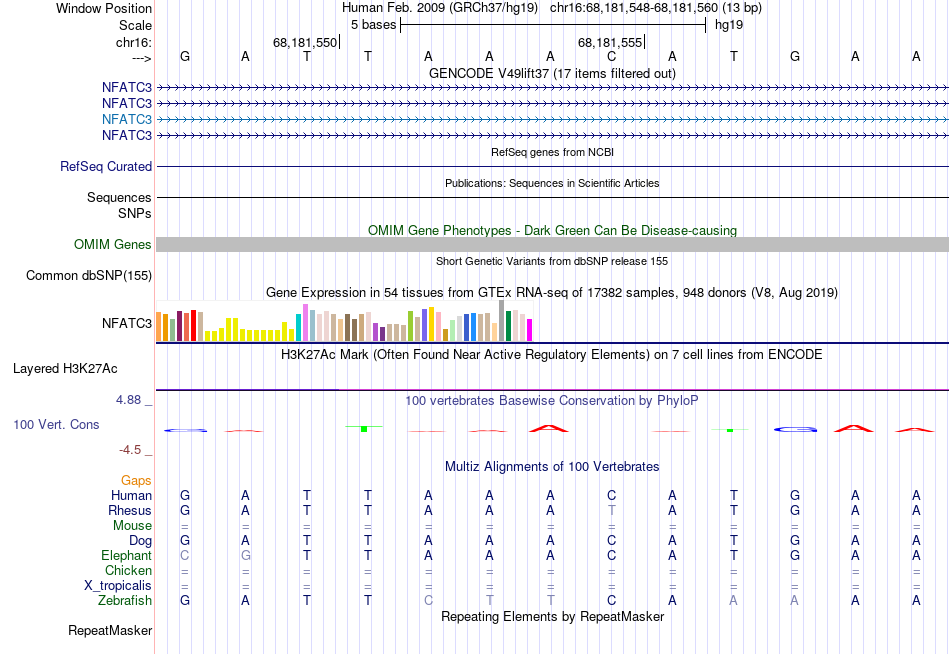The image size is (950, 654).
Task: Click the tall gray bar in GTEx chart
Action: tap(502, 321)
